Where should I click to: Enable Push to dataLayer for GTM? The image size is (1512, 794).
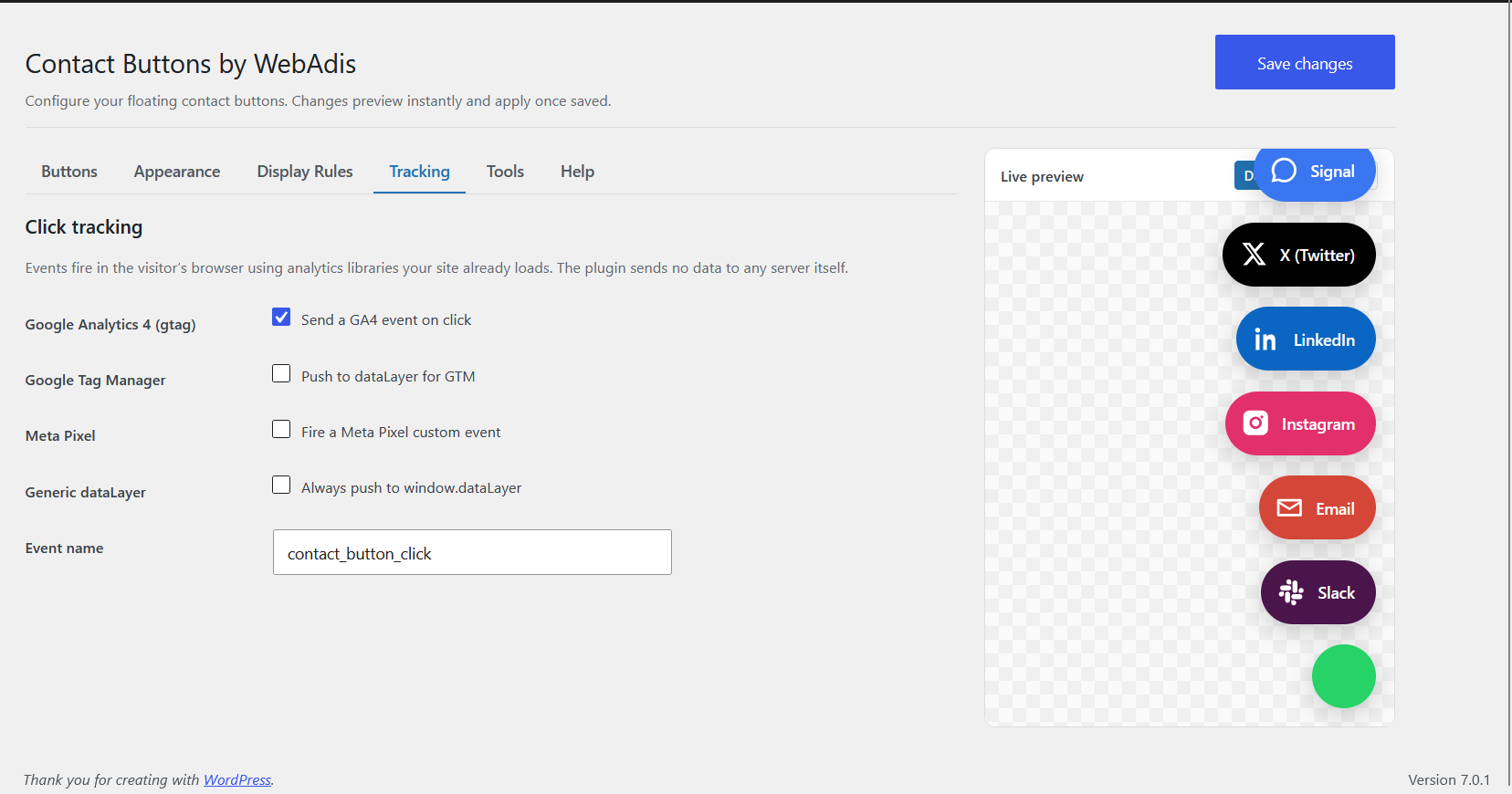click(x=281, y=374)
